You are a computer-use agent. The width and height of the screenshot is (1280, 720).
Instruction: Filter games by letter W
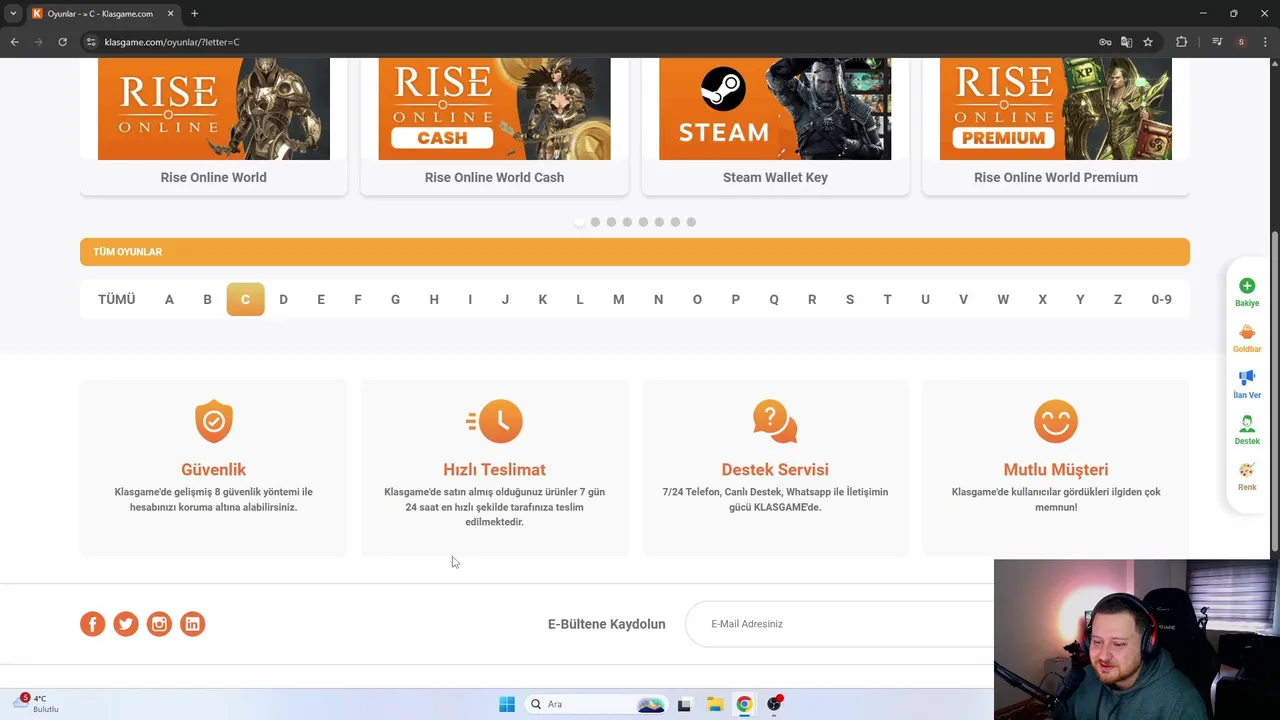pos(1003,299)
